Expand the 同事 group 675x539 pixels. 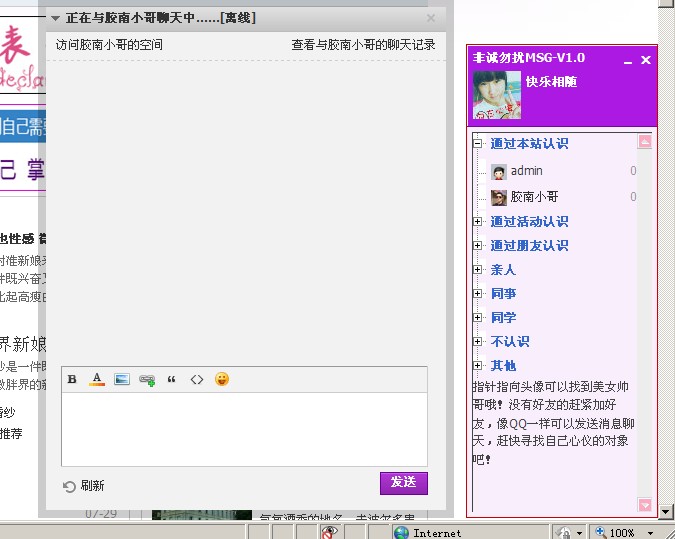point(477,294)
